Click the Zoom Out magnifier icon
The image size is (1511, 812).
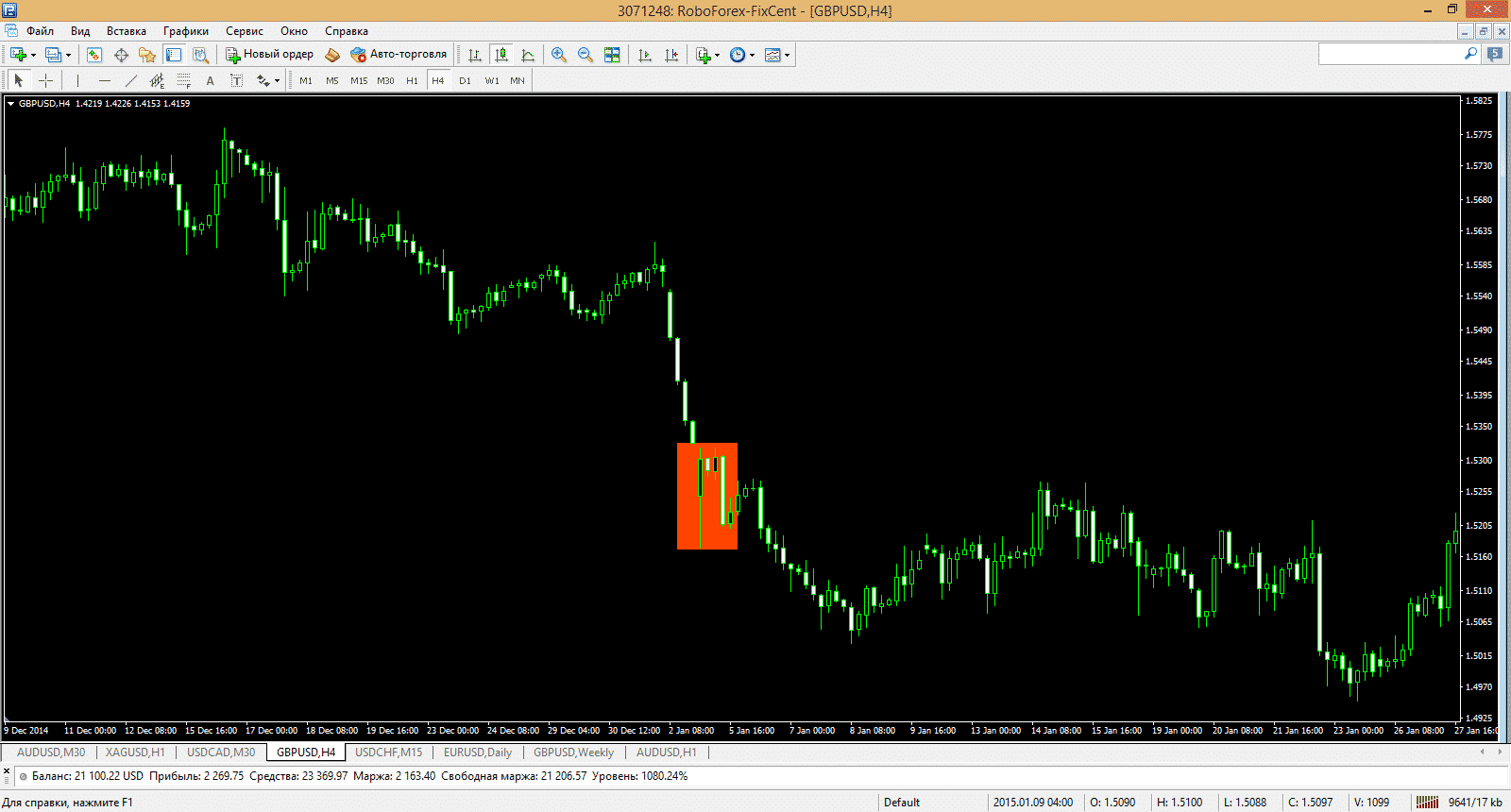pyautogui.click(x=586, y=55)
